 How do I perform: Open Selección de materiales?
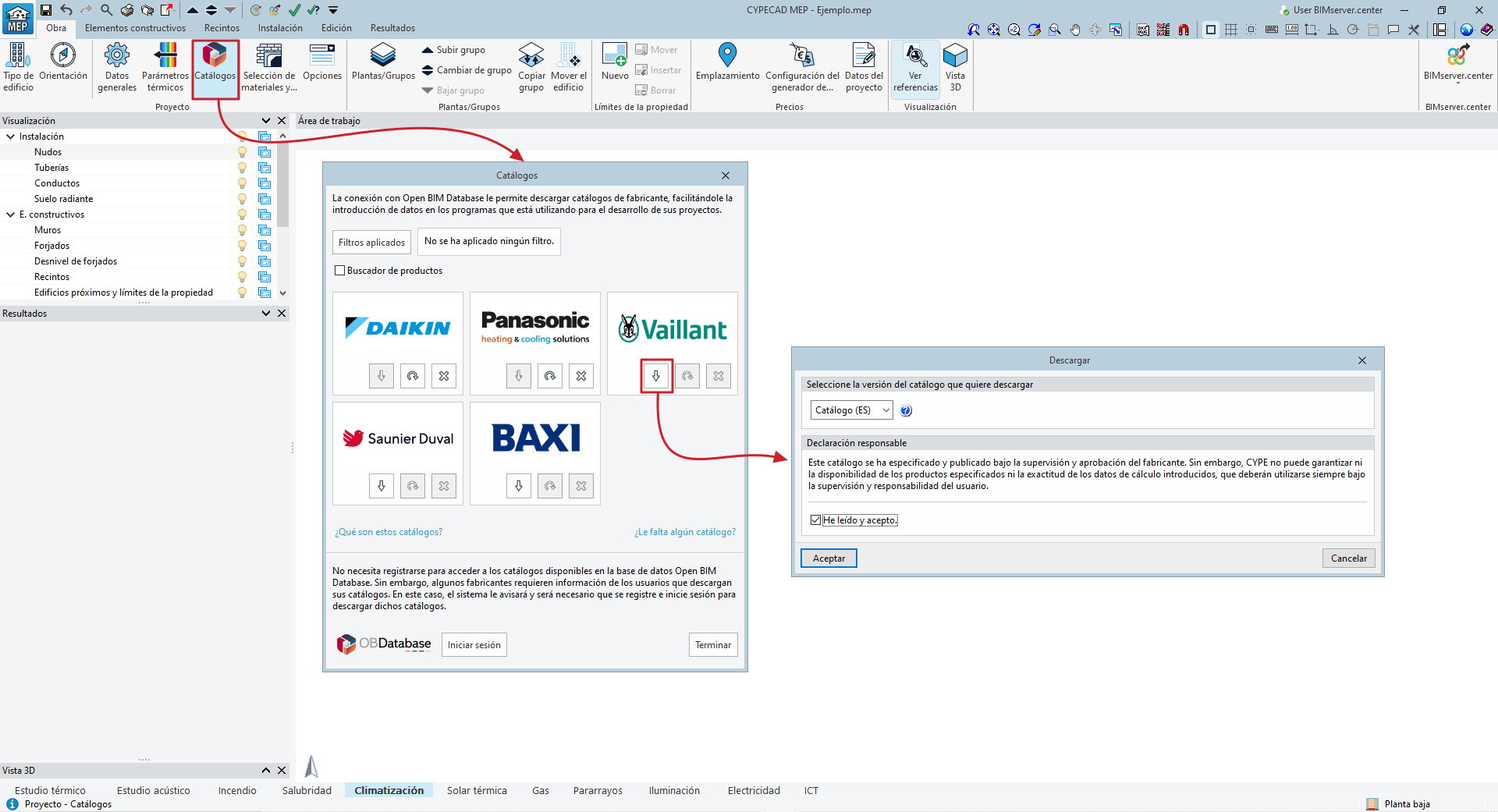[x=269, y=67]
